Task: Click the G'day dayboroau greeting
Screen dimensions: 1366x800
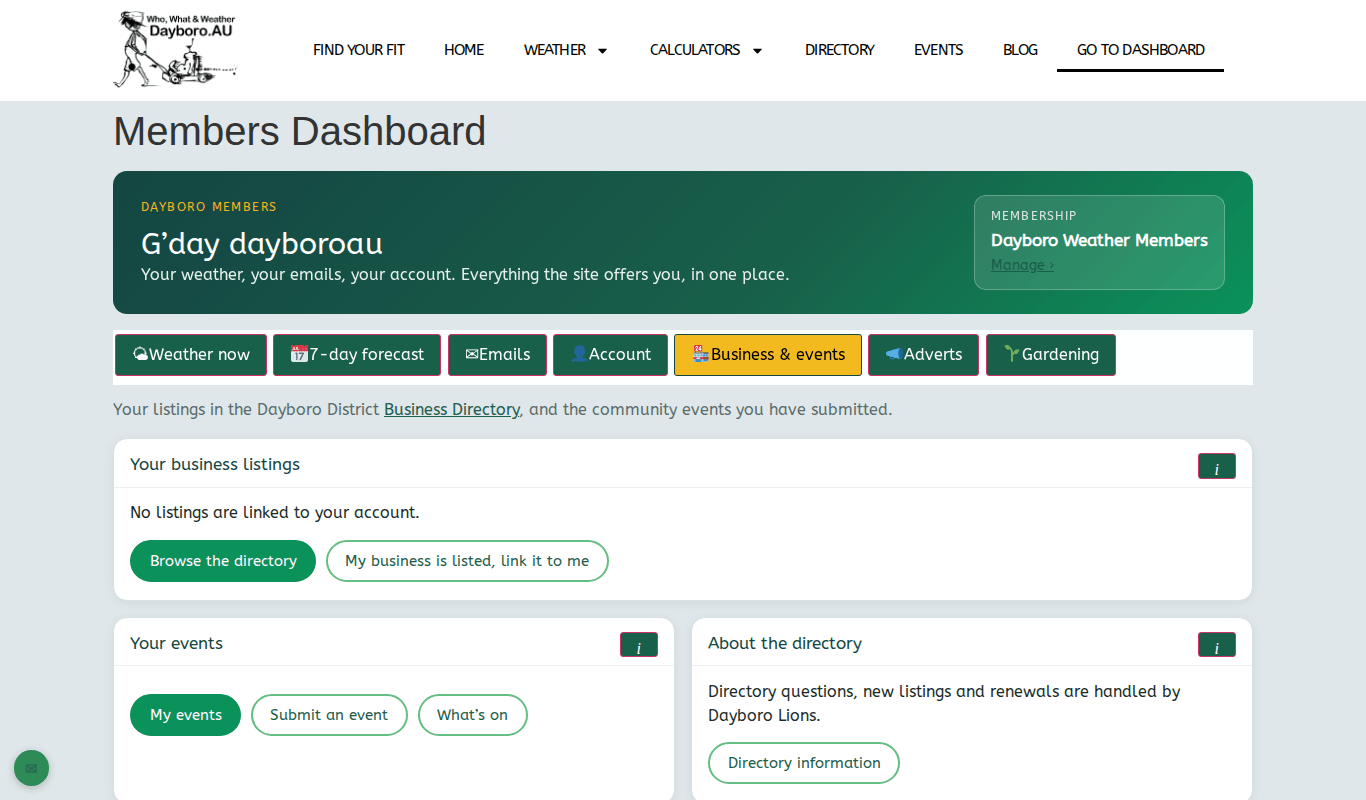Action: pos(262,243)
